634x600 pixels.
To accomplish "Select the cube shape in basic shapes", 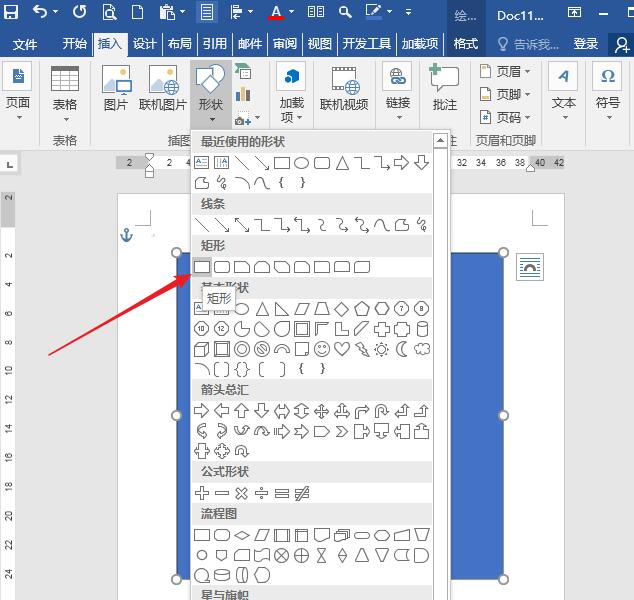I will click(x=202, y=349).
